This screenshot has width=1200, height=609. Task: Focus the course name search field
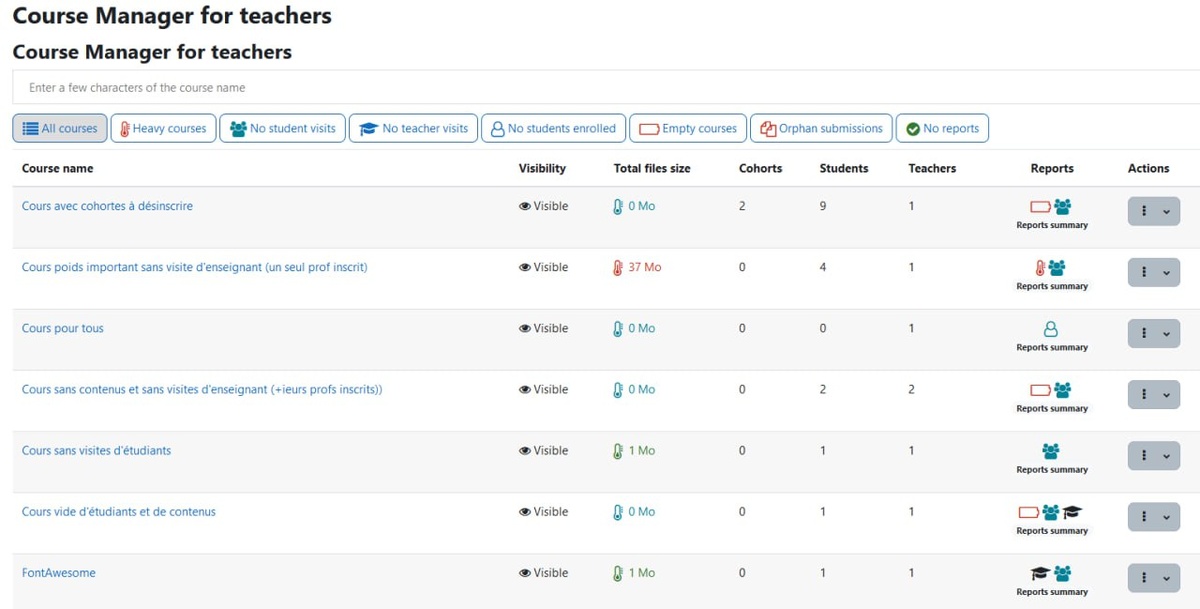(606, 87)
